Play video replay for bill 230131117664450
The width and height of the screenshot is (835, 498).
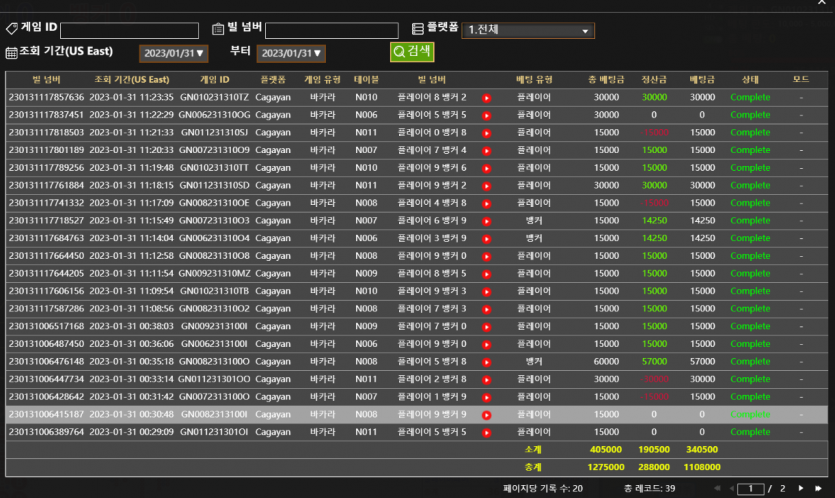[x=486, y=256]
